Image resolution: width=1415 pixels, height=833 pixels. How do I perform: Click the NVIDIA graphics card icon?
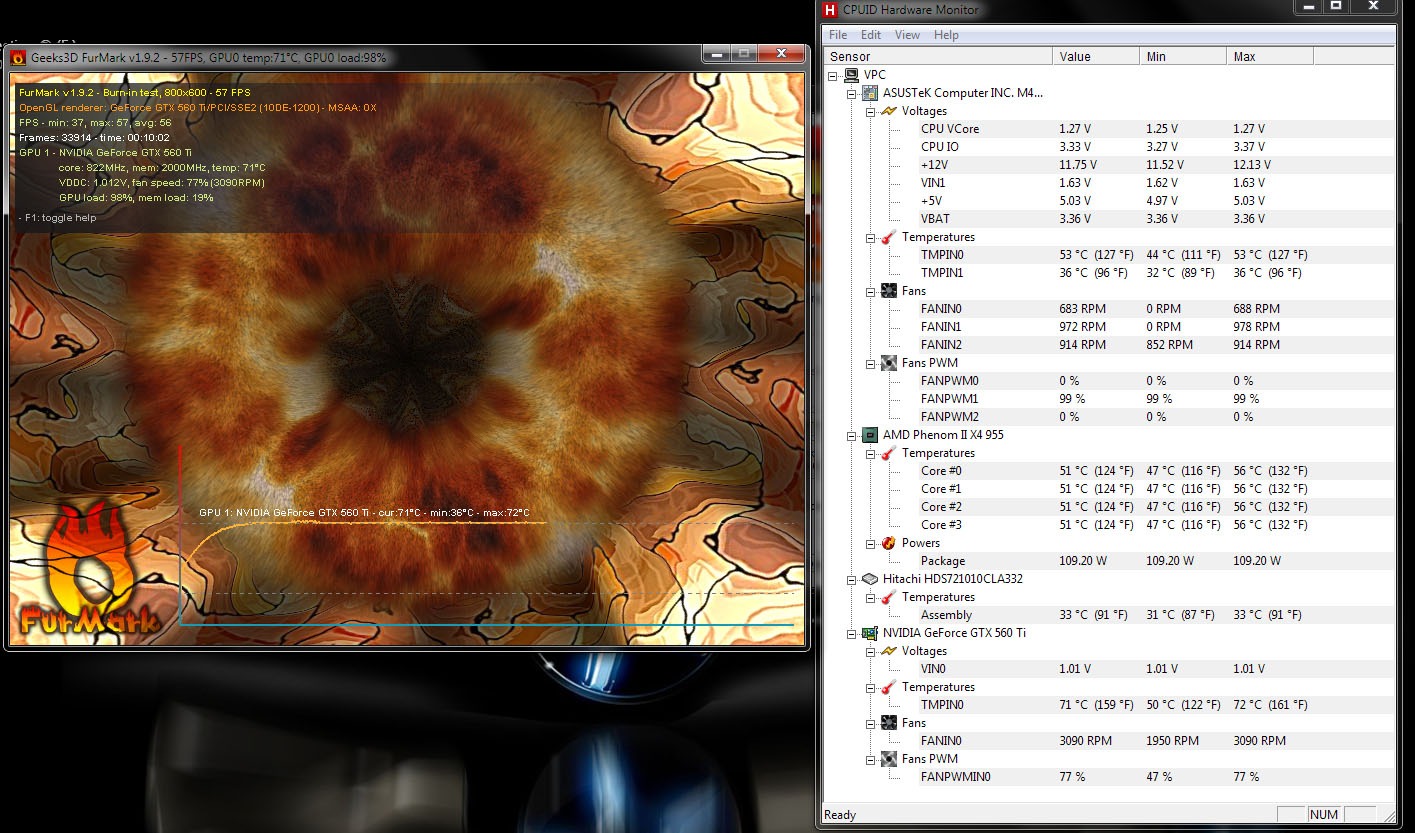tap(870, 633)
